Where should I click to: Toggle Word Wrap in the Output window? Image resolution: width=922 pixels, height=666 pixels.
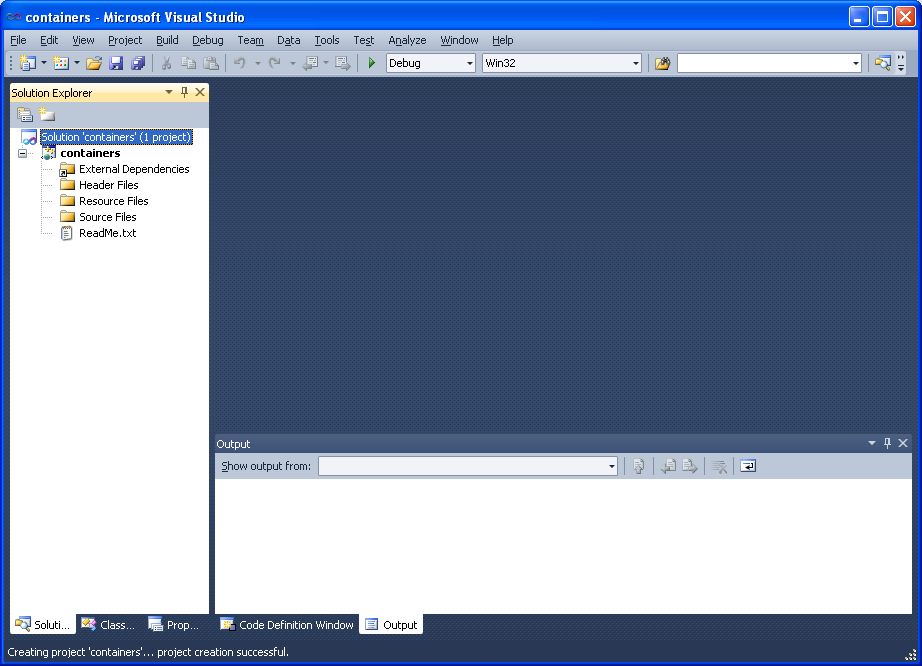click(748, 466)
